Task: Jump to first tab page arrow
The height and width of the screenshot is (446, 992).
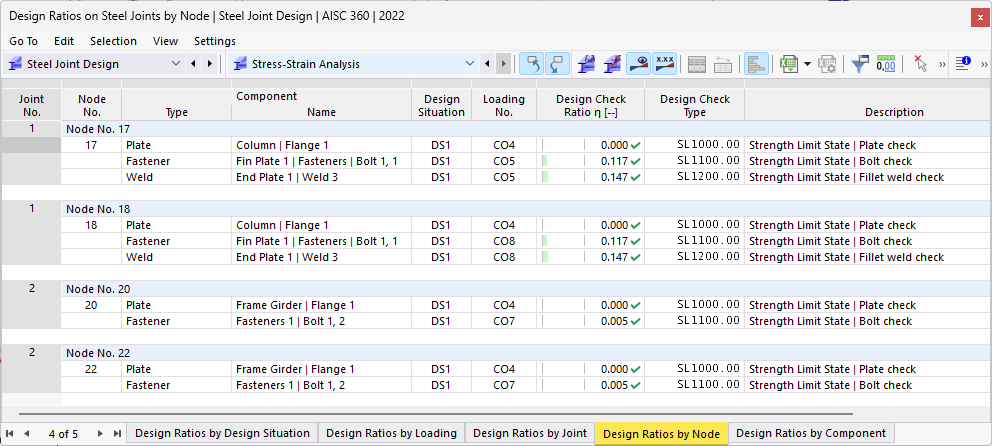Action: coord(9,433)
